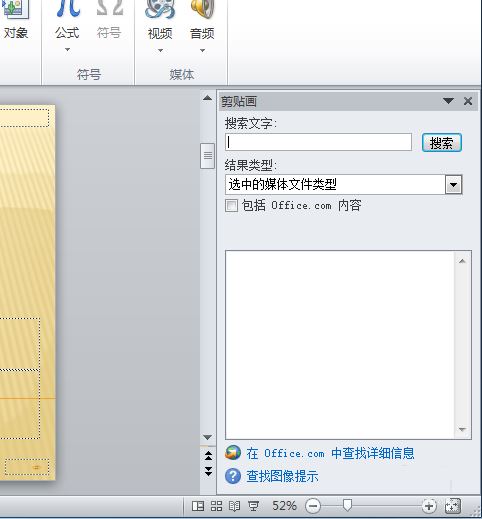
Task: Click the up arrow of the results list scrollbar
Action: point(462,261)
